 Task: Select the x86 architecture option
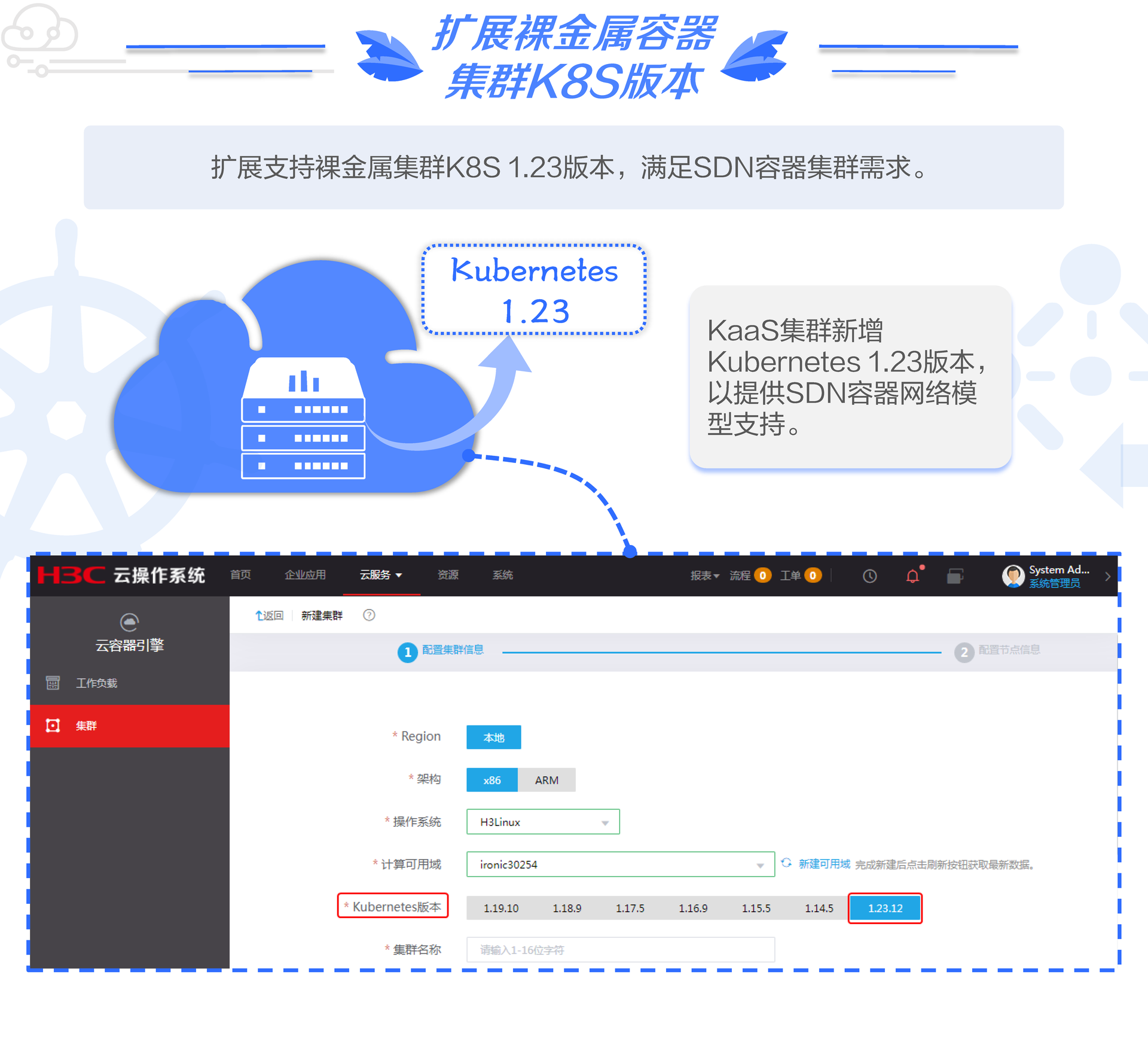coord(491,780)
